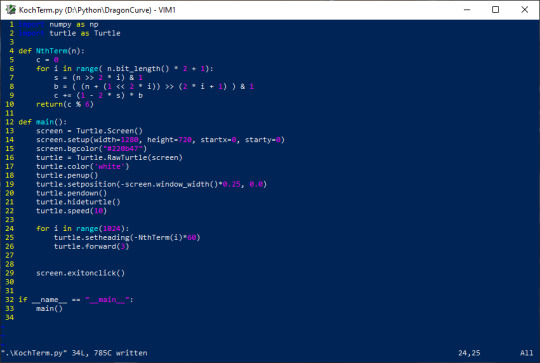Place cursor on the 'n.bit_length()' for loop line
Image resolution: width=540 pixels, height=363 pixels.
pyautogui.click(x=125, y=69)
